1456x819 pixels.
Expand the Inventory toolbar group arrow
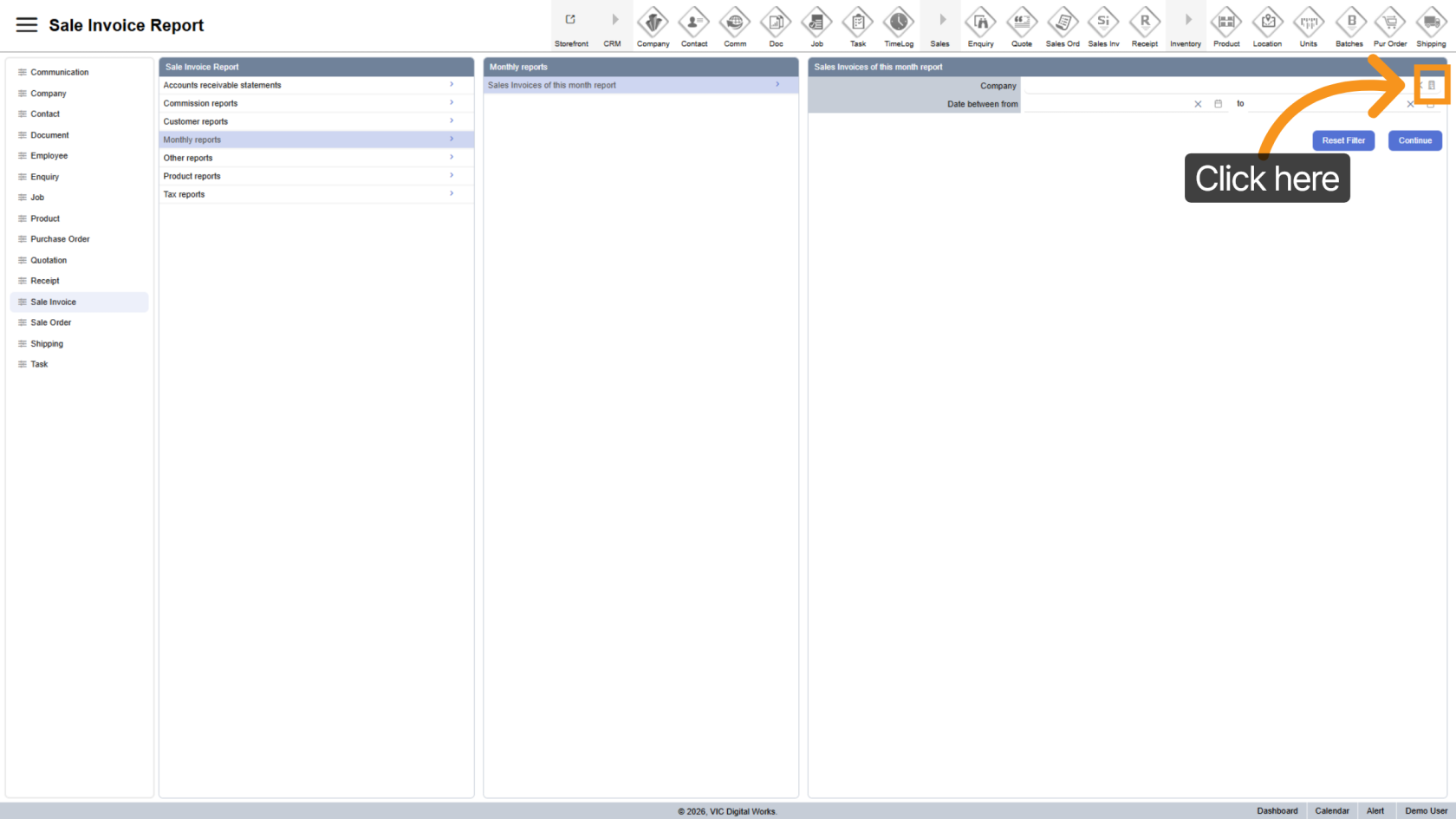(1186, 21)
